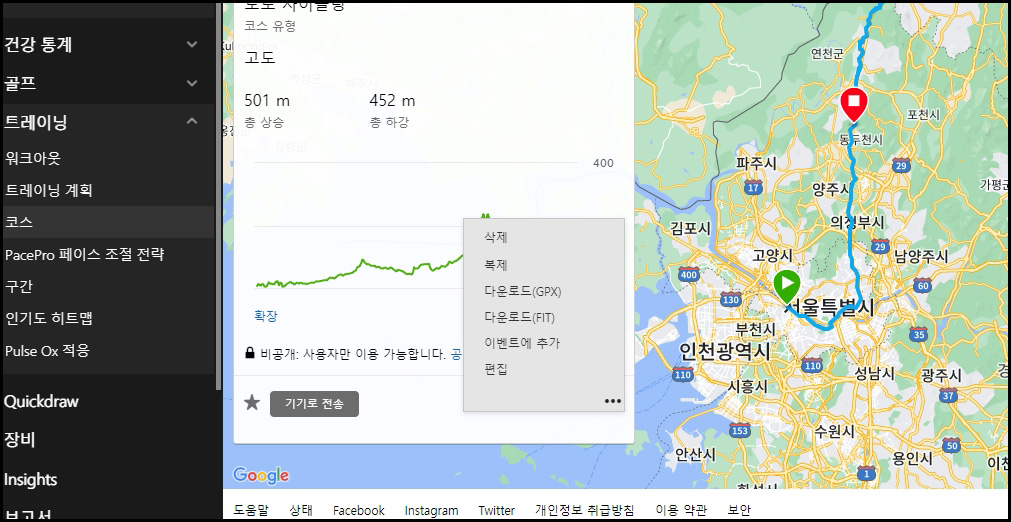The image size is (1011, 522).
Task: Choose 다운로드(GPX) menu entry
Action: (523, 291)
